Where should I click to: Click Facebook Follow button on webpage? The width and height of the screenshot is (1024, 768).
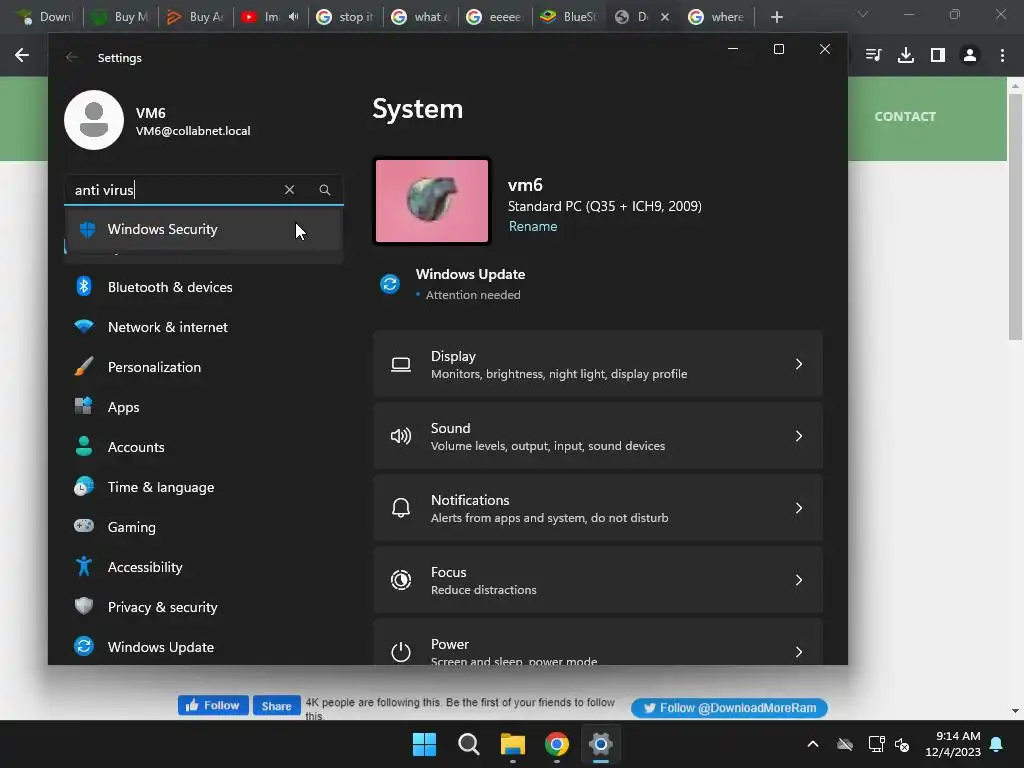pos(214,705)
